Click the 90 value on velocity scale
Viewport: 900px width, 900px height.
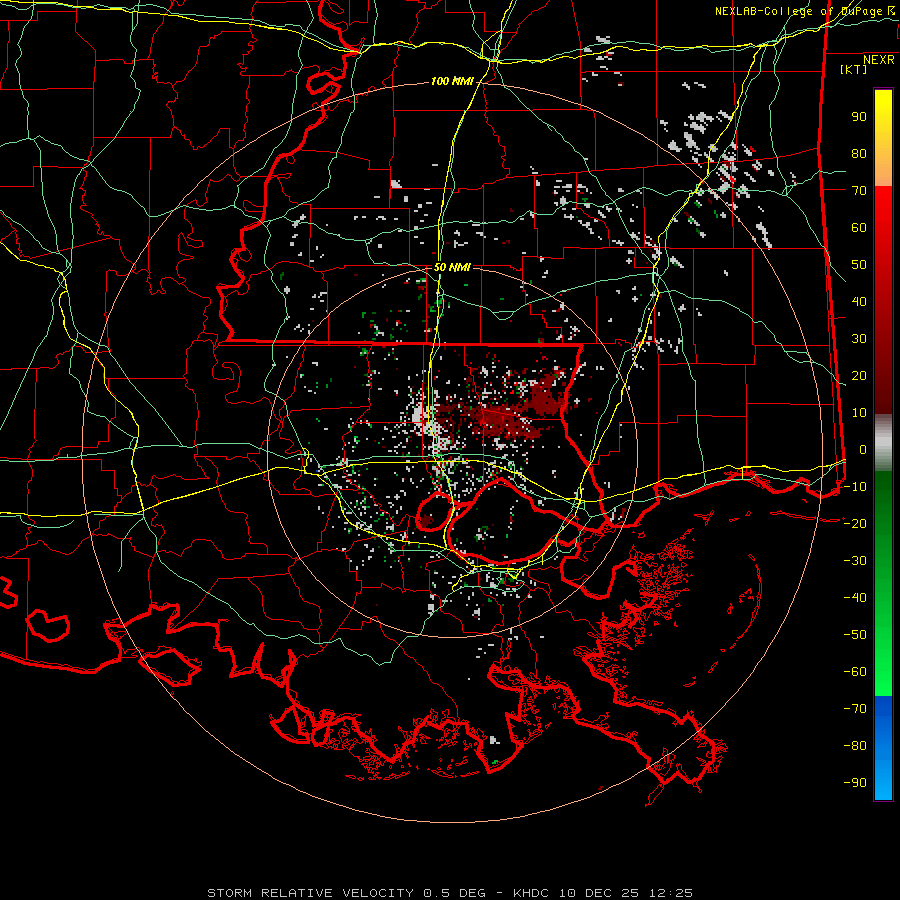(x=859, y=117)
